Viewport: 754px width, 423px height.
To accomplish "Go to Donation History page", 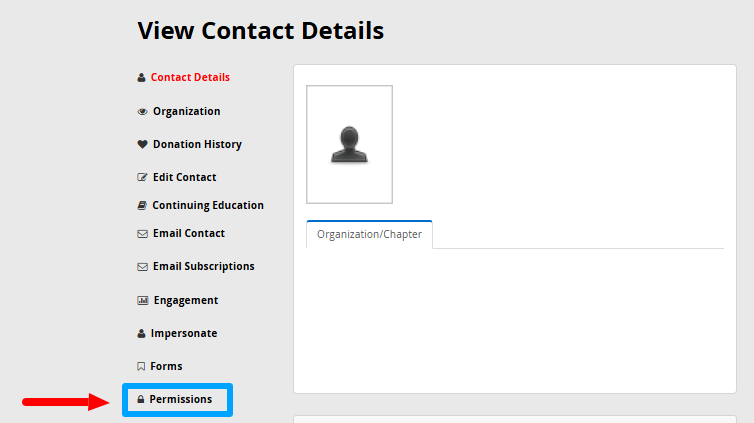I will click(x=197, y=144).
